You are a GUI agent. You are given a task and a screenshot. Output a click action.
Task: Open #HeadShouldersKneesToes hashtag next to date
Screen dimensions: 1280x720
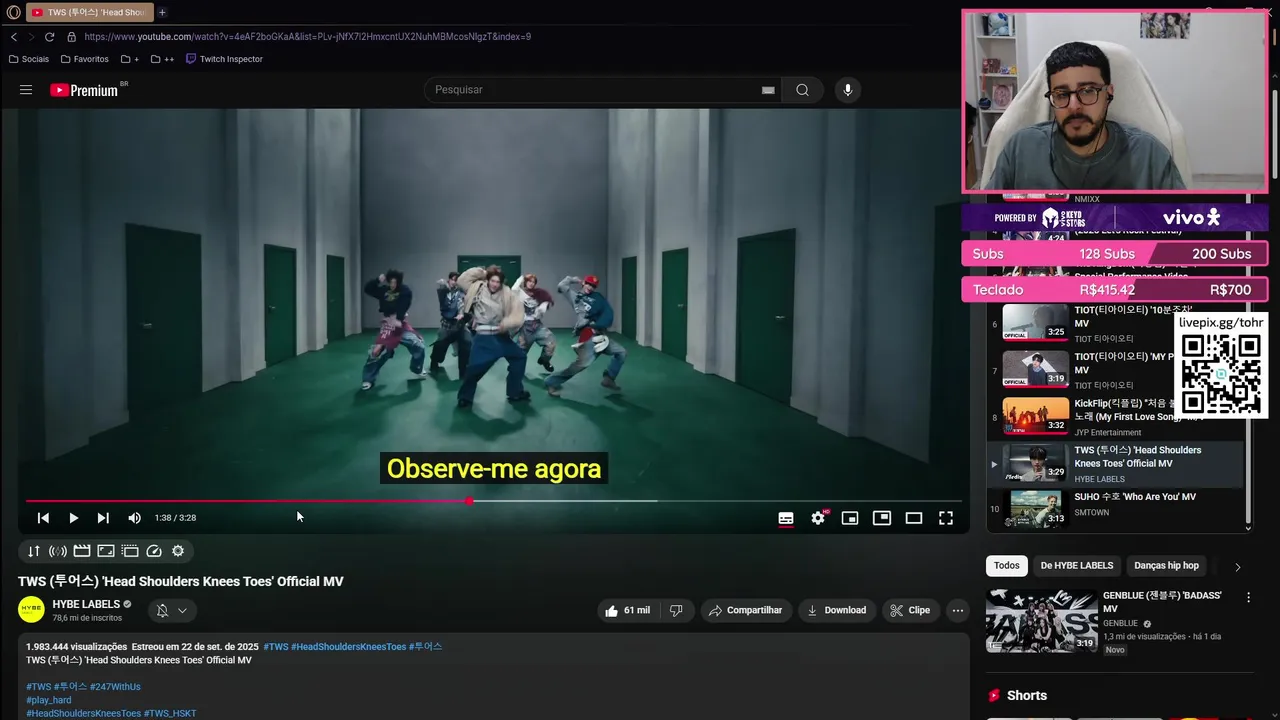(348, 647)
